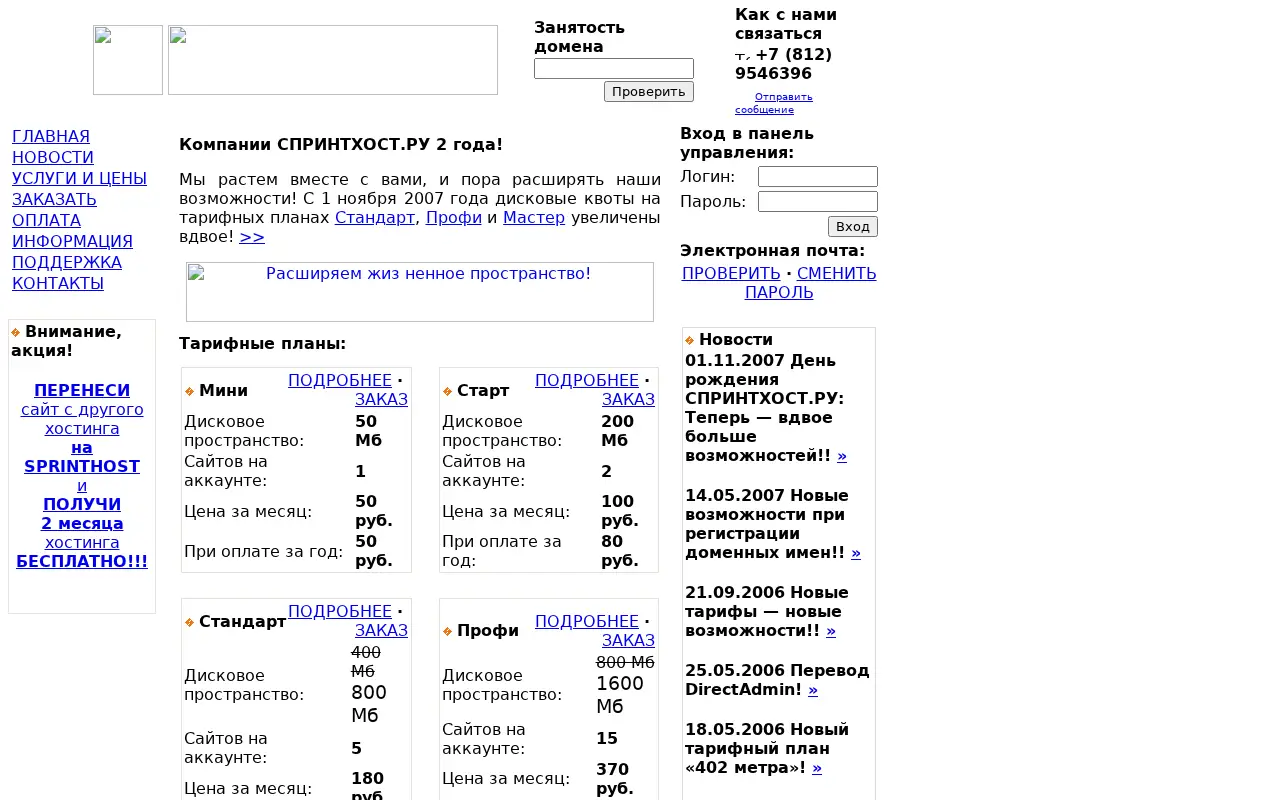Viewport: 1280px width, 800px height.
Task: Open the ПОДДЕРЖКА menu link
Action: coord(67,262)
